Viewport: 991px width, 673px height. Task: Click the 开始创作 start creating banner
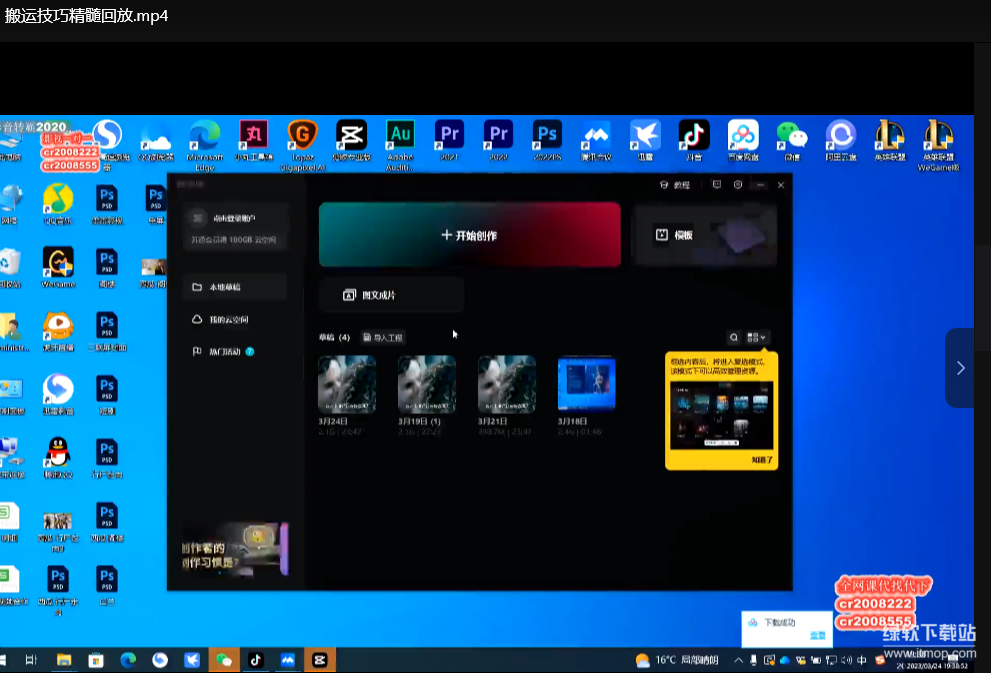tap(469, 235)
